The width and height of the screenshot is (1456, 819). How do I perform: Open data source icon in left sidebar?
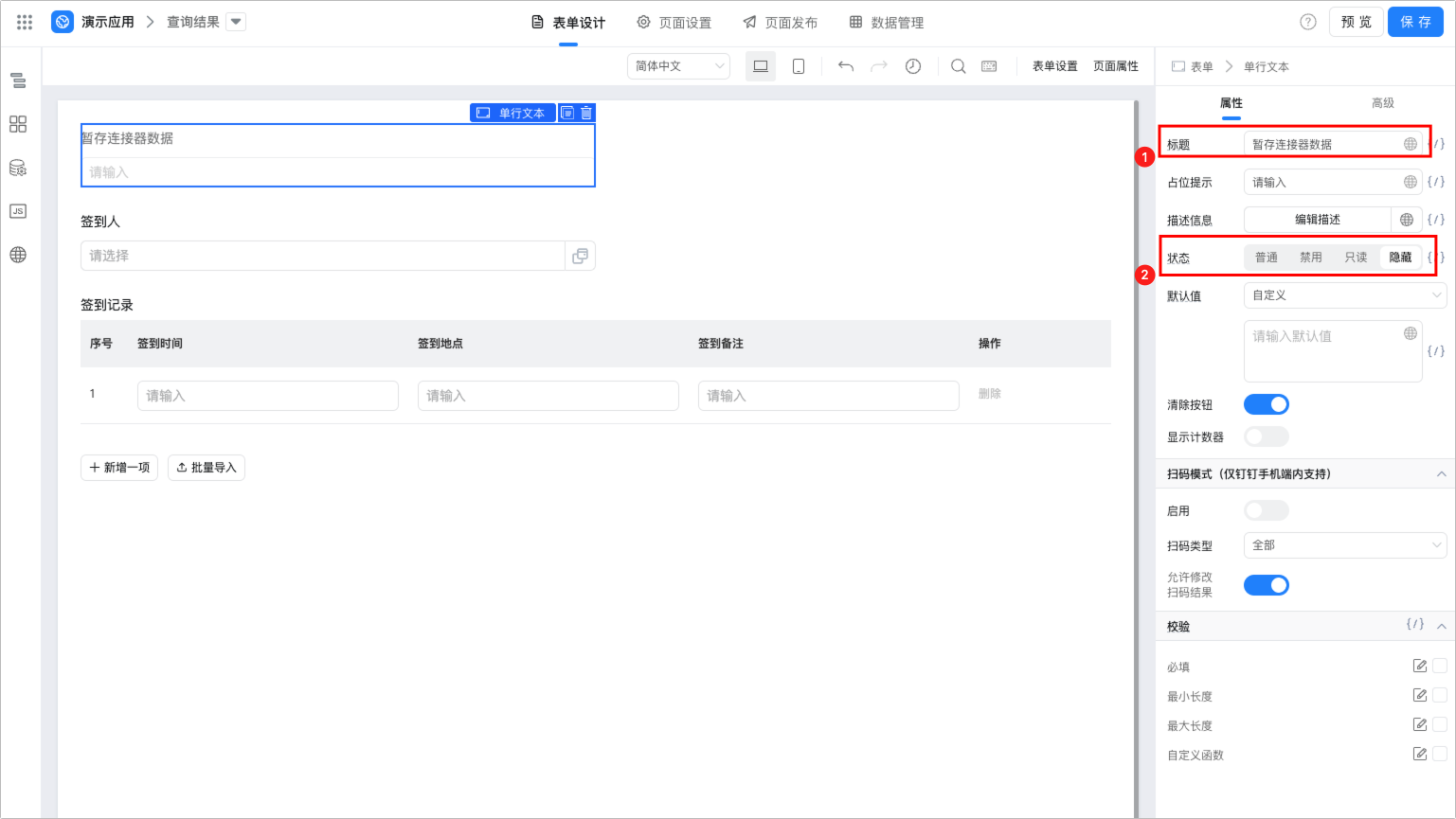tap(18, 169)
